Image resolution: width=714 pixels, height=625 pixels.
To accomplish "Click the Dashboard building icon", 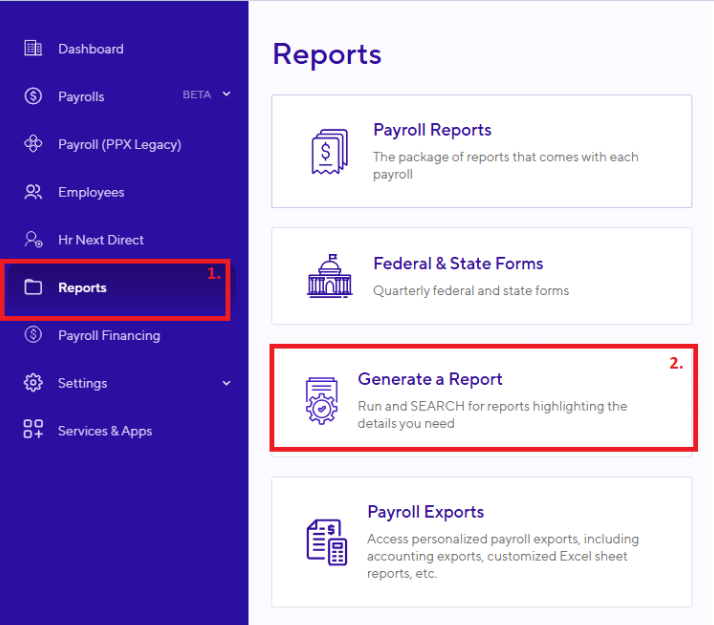I will pos(33,48).
